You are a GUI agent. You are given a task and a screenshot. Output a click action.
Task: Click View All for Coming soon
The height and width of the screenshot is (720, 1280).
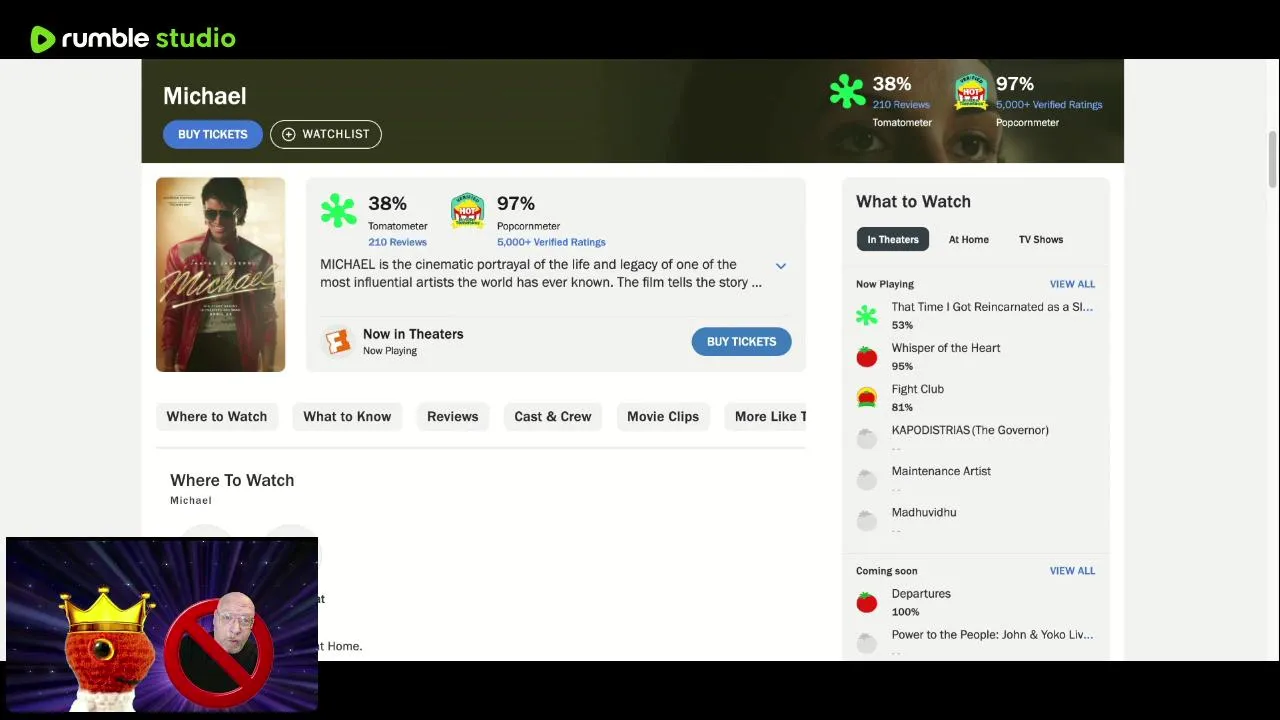pyautogui.click(x=1072, y=571)
